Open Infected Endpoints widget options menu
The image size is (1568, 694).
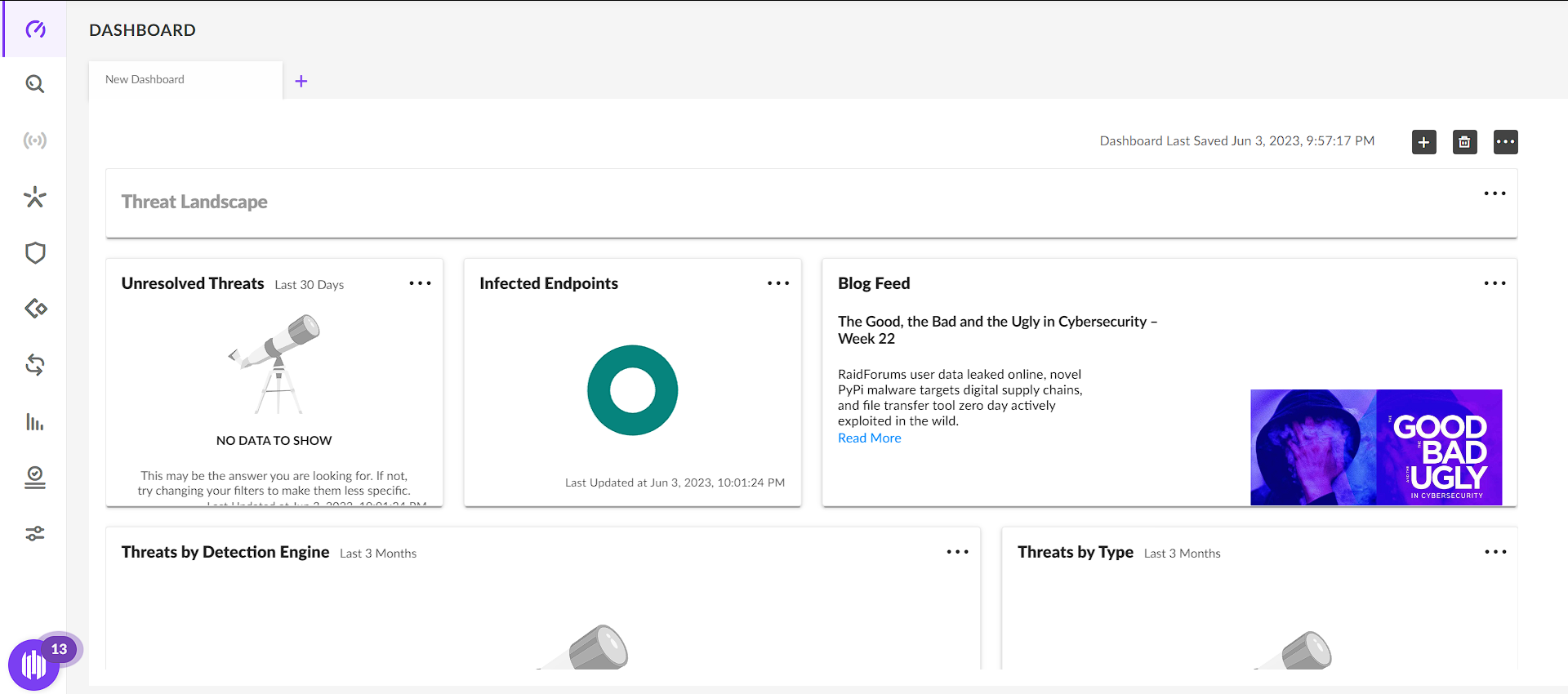777,283
